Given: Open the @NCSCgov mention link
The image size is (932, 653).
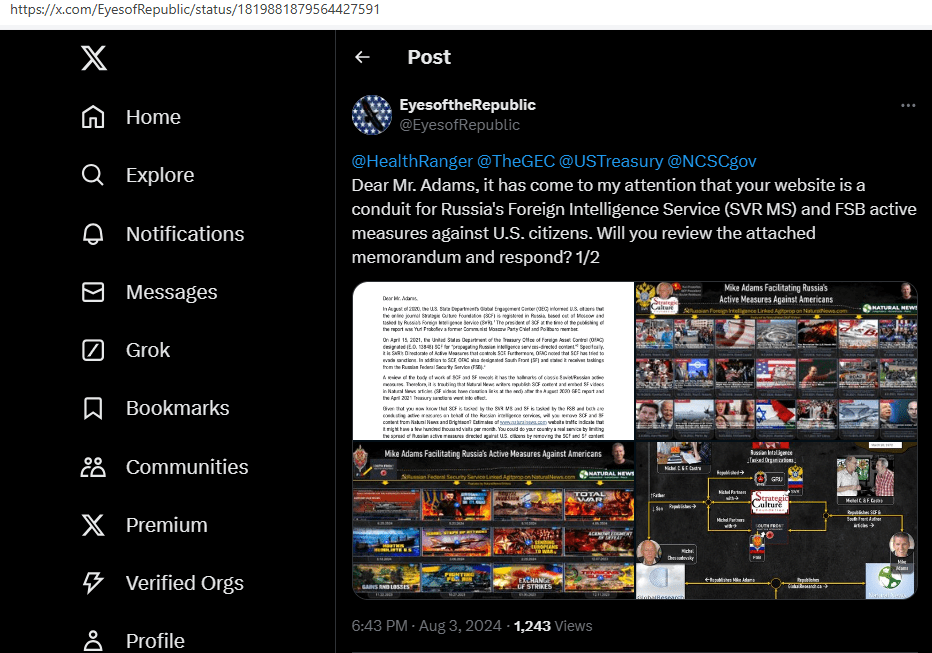Looking at the screenshot, I should tap(711, 161).
